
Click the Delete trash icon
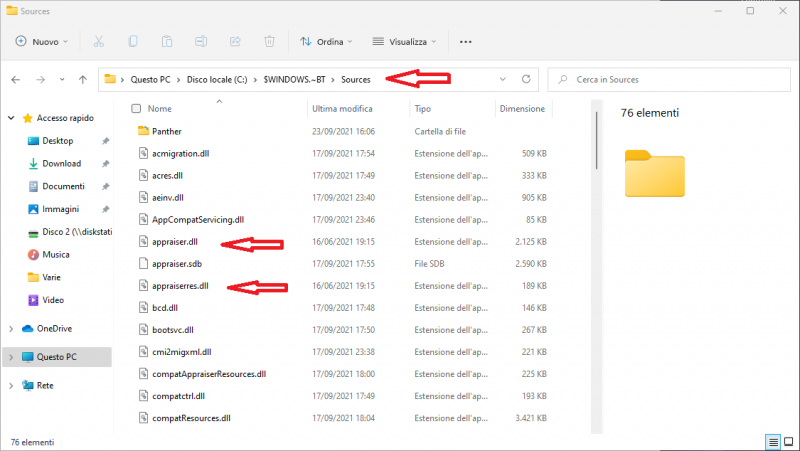(x=269, y=41)
